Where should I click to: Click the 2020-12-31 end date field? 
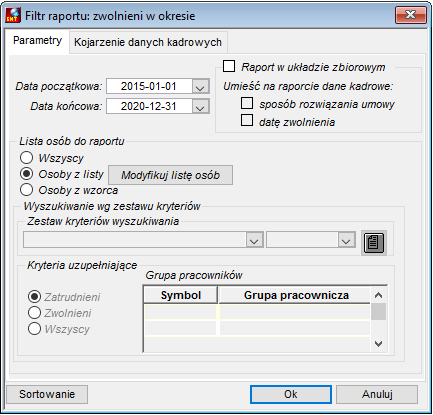pyautogui.click(x=149, y=107)
